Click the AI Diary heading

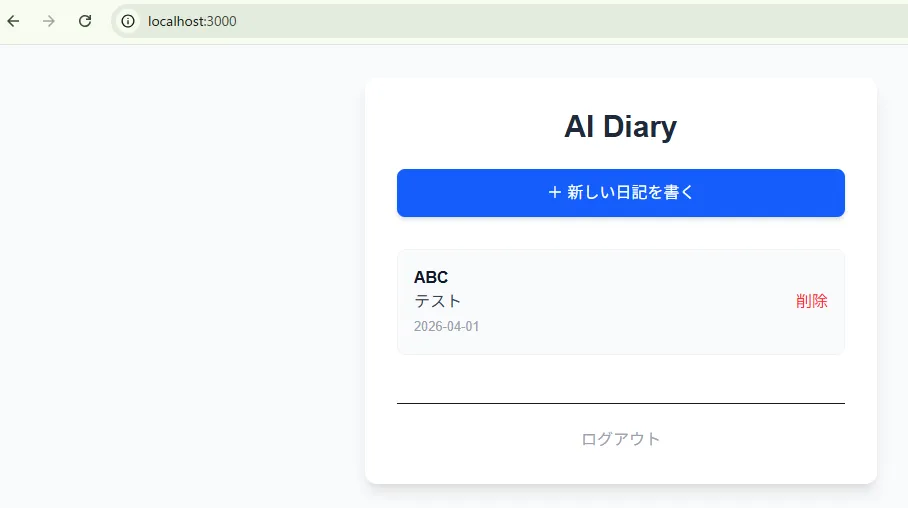point(620,127)
